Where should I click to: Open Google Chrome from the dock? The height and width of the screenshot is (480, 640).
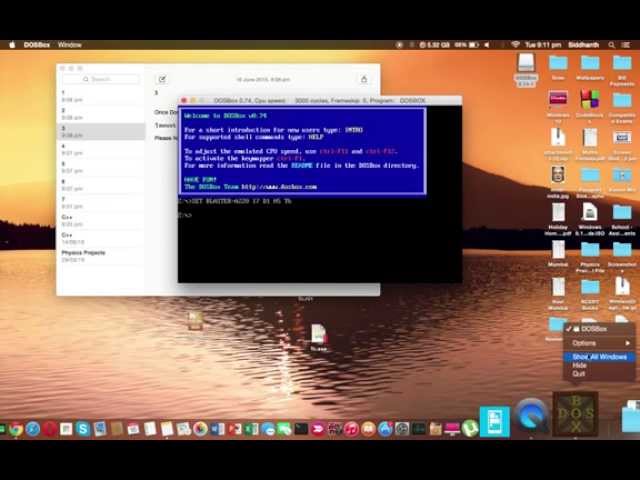(x=16, y=429)
